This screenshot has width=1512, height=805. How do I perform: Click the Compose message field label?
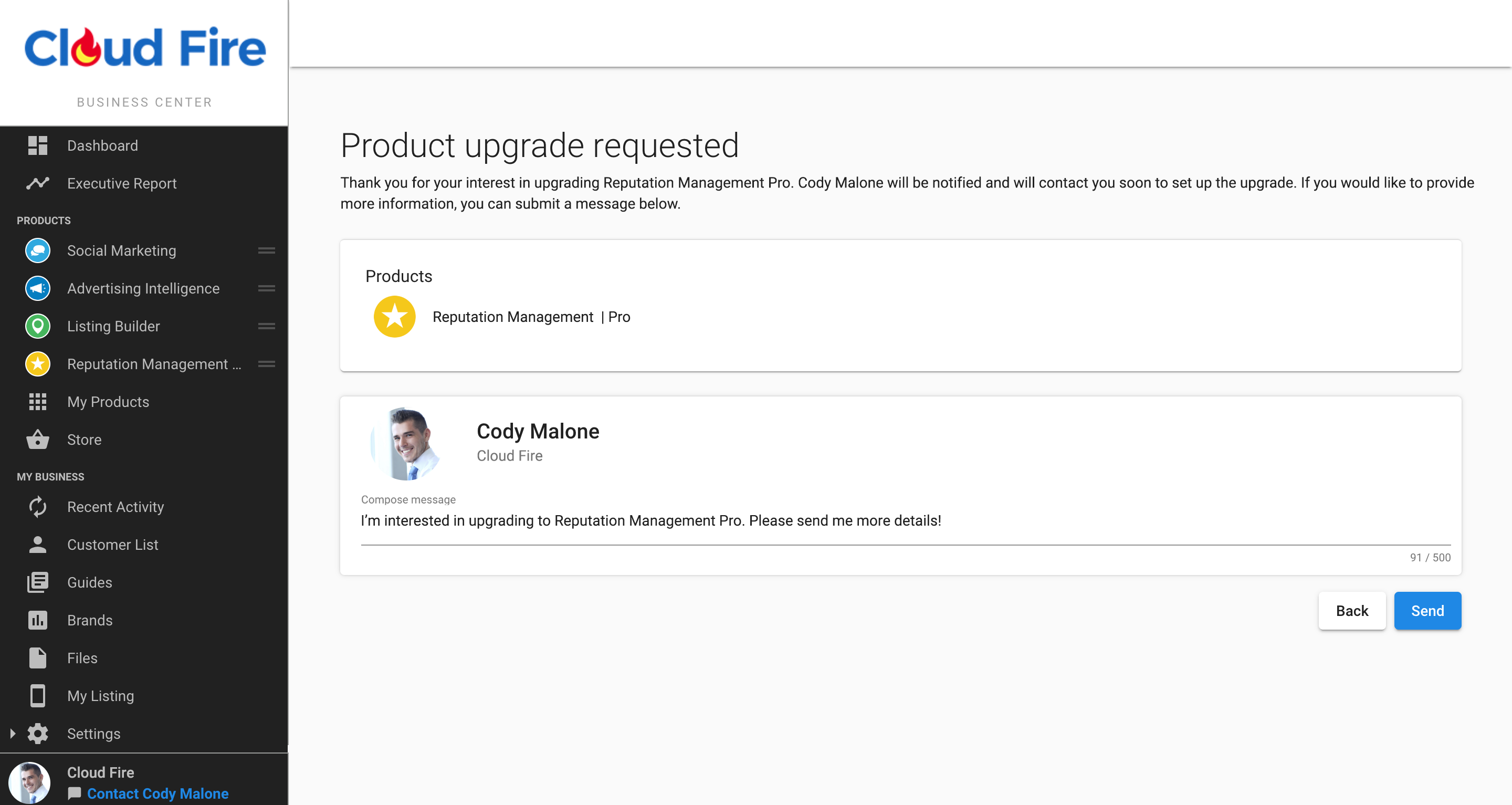[x=408, y=500]
